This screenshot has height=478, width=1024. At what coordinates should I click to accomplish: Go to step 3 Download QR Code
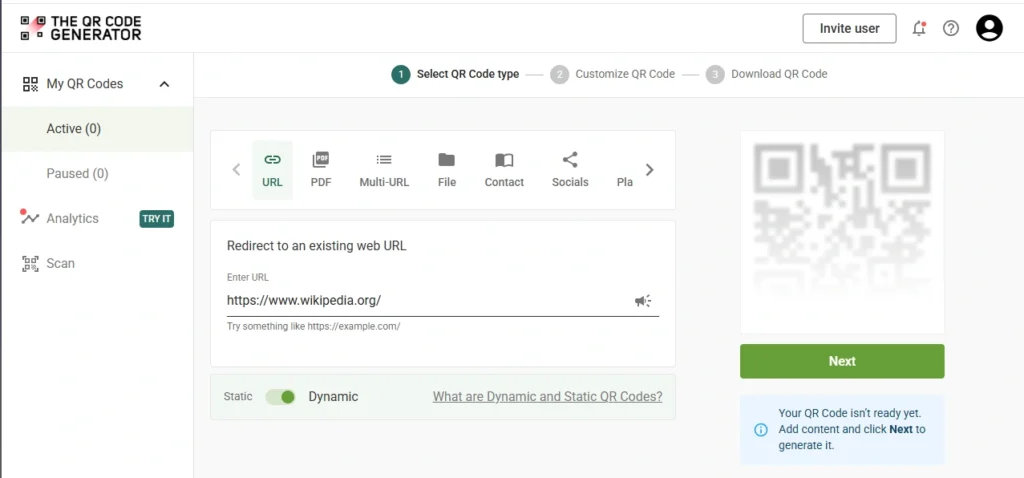(767, 74)
